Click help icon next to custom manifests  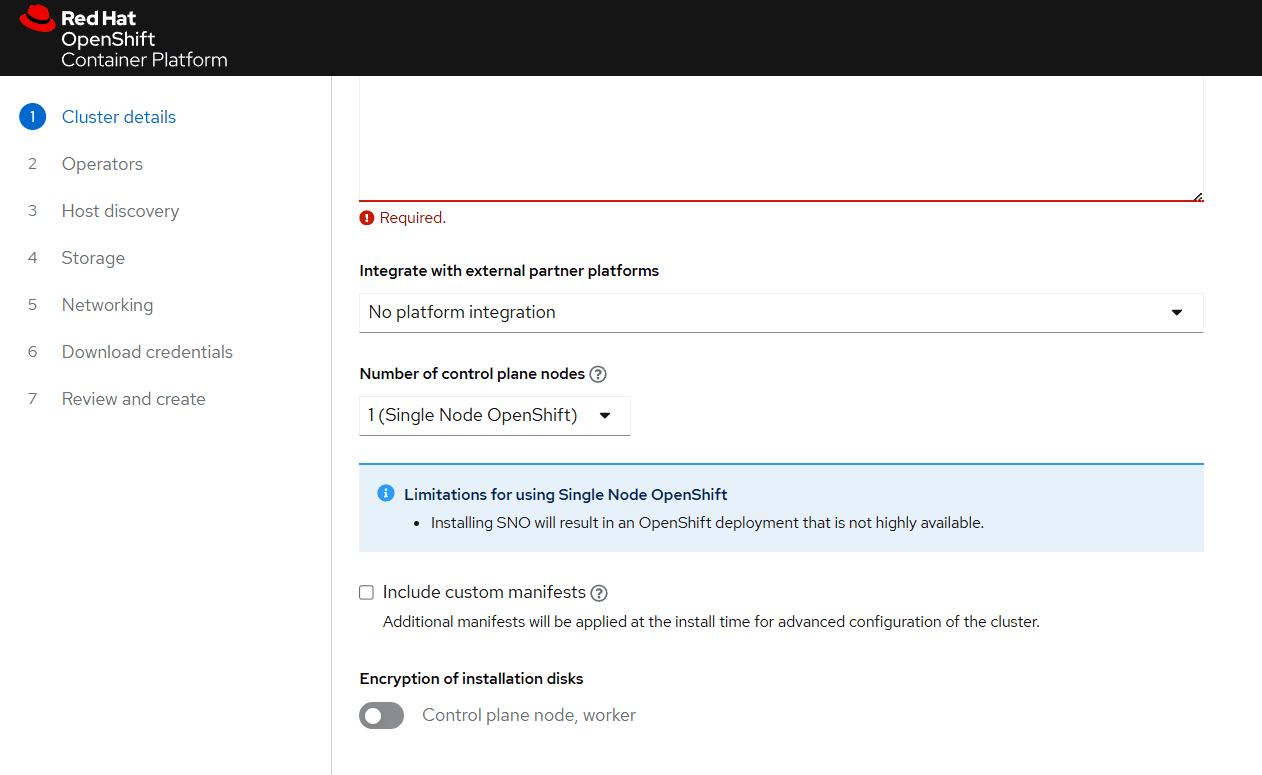pos(599,593)
